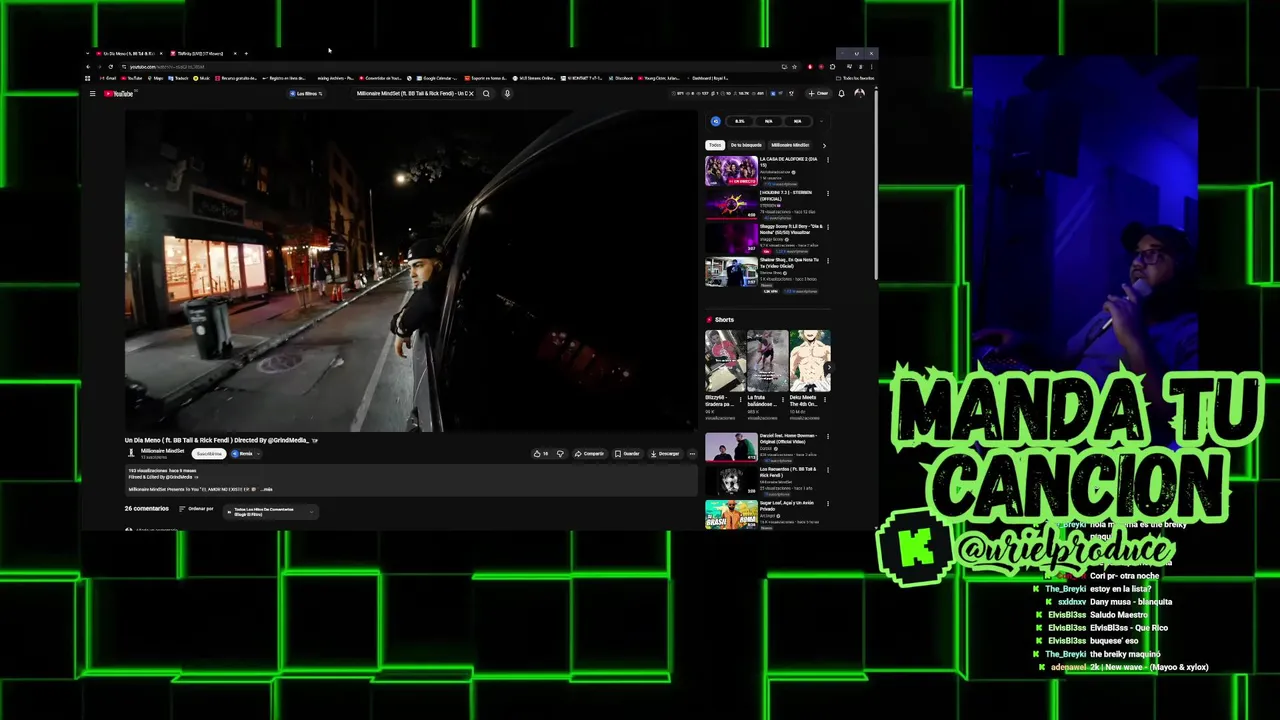Image resolution: width=1280 pixels, height=720 pixels.
Task: Click the Millionaire MindSet channel avatar
Action: 130,453
